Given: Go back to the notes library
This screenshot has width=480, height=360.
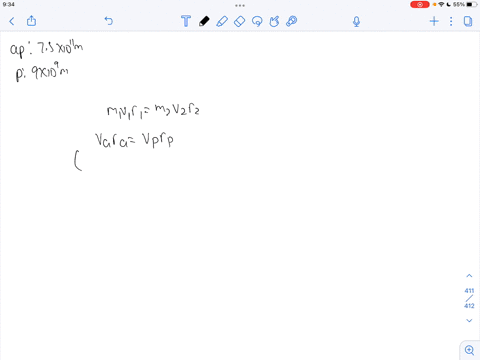Looking at the screenshot, I should tap(12, 22).
